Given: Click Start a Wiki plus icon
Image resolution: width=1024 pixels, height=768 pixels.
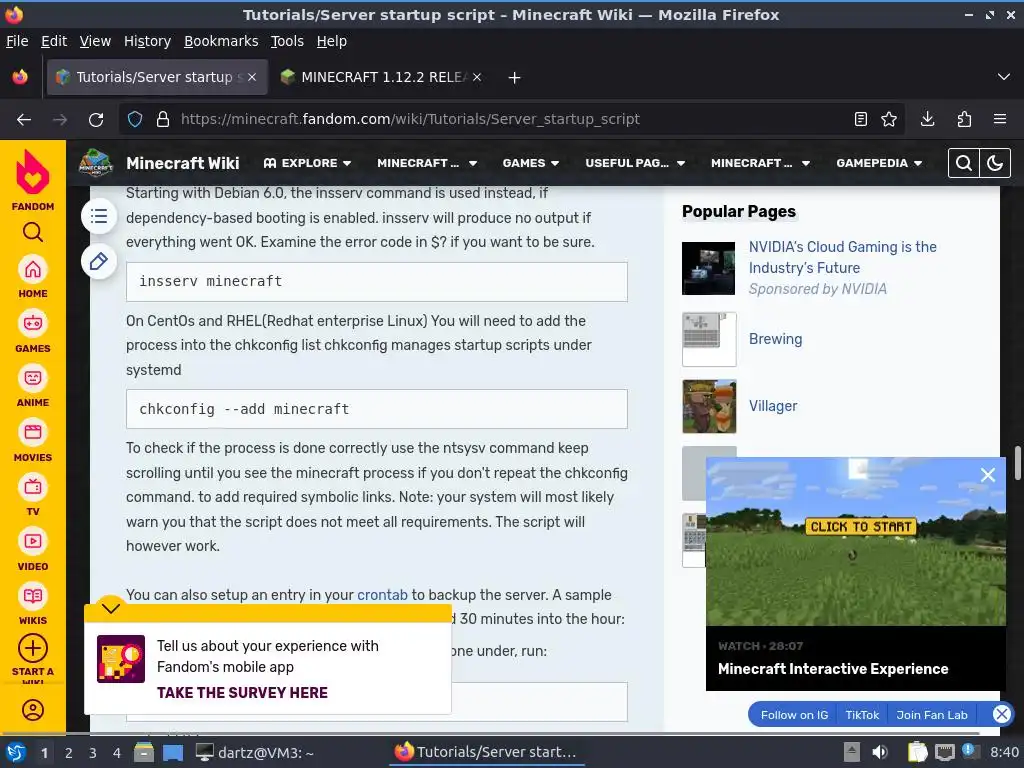Looking at the screenshot, I should pyautogui.click(x=33, y=648).
